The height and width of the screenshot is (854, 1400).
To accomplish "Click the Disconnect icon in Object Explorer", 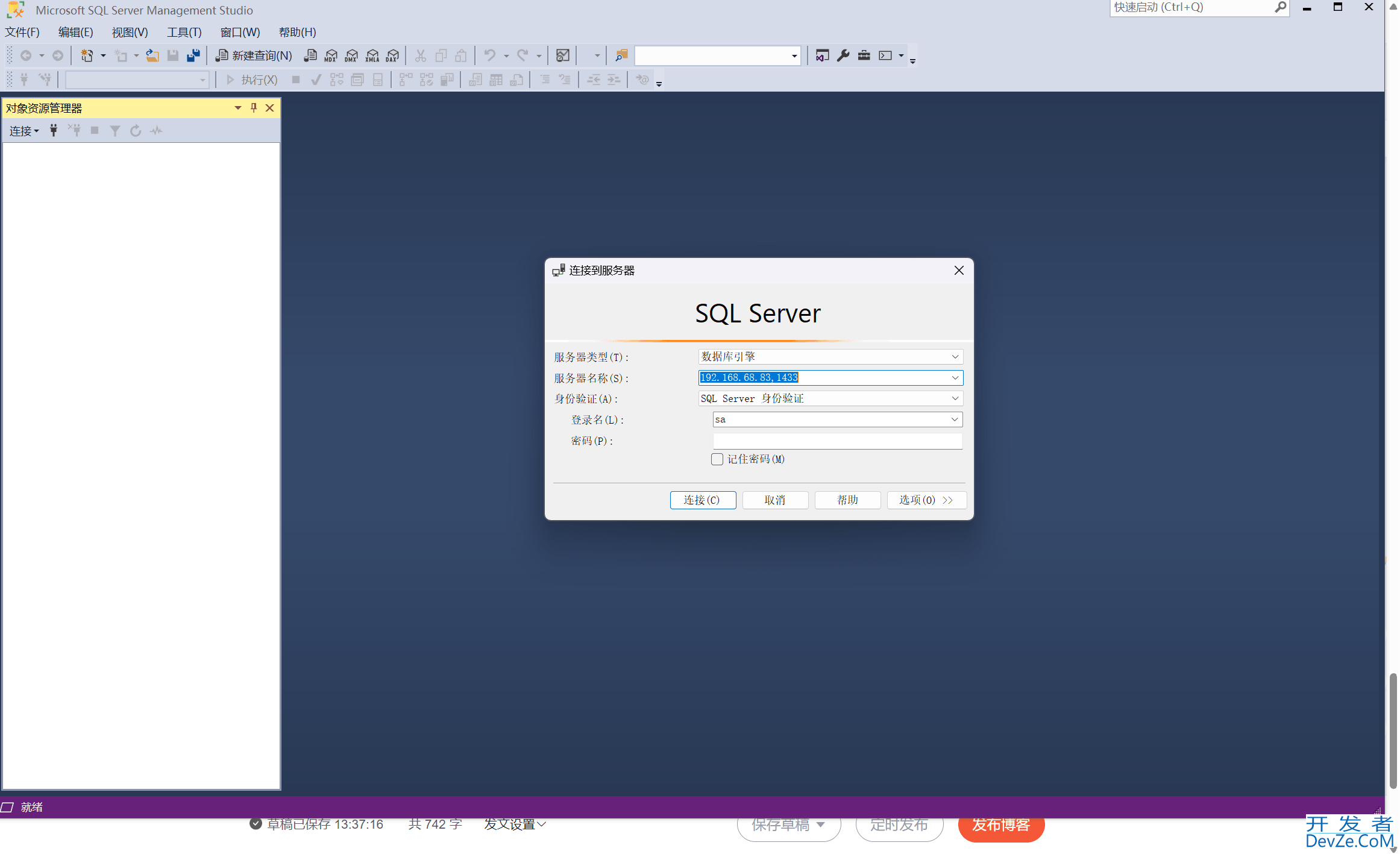I will pos(74,130).
